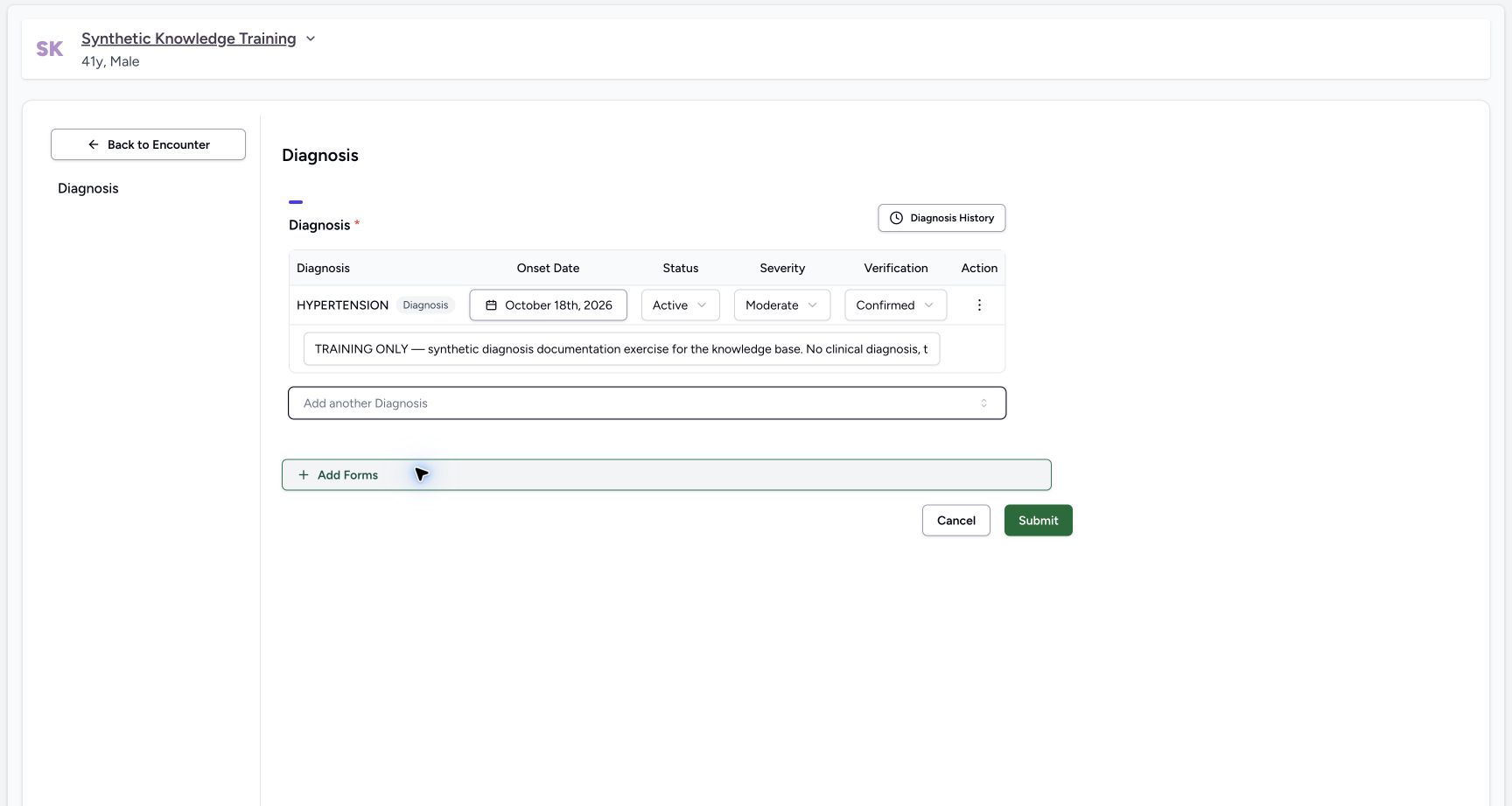Open Diagnosis History
The width and height of the screenshot is (1512, 806).
[941, 218]
